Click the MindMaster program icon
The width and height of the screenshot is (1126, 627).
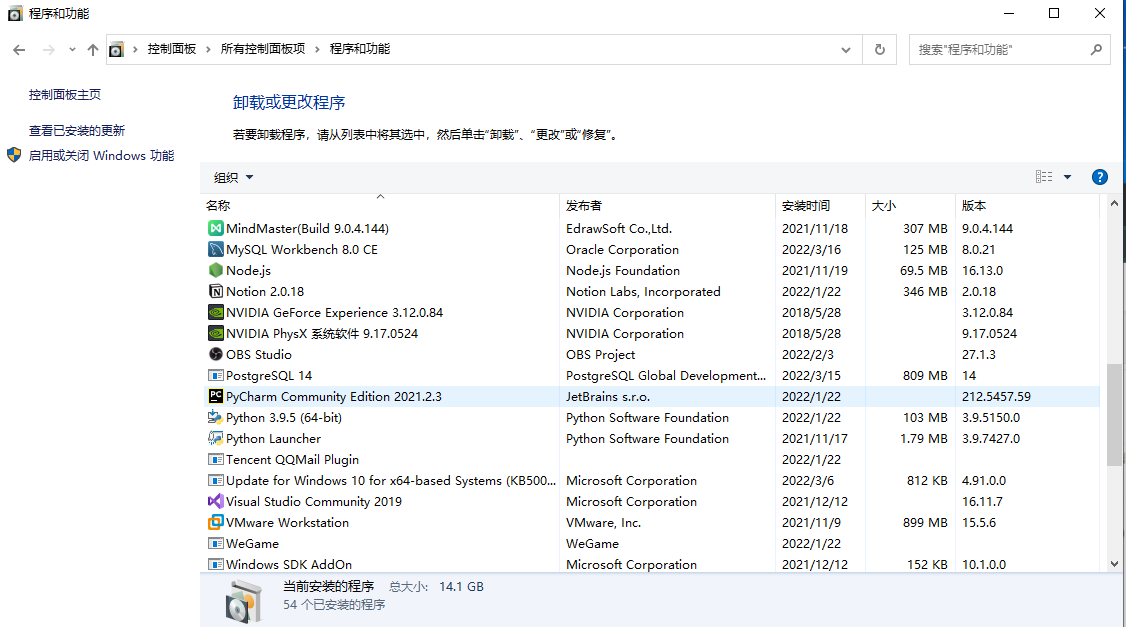coord(215,228)
